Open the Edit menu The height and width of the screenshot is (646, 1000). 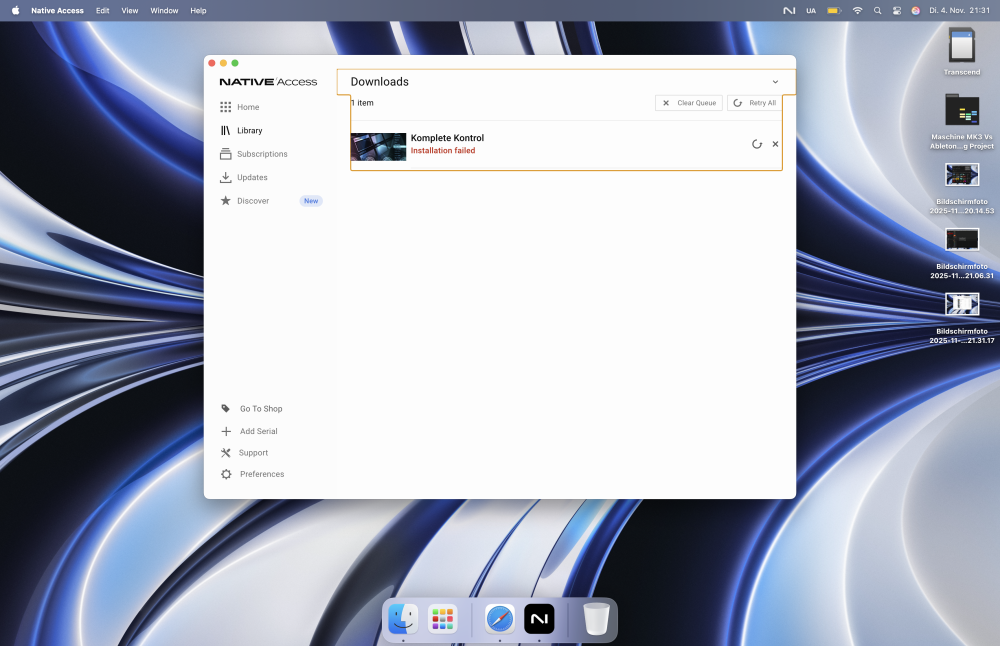pos(103,10)
